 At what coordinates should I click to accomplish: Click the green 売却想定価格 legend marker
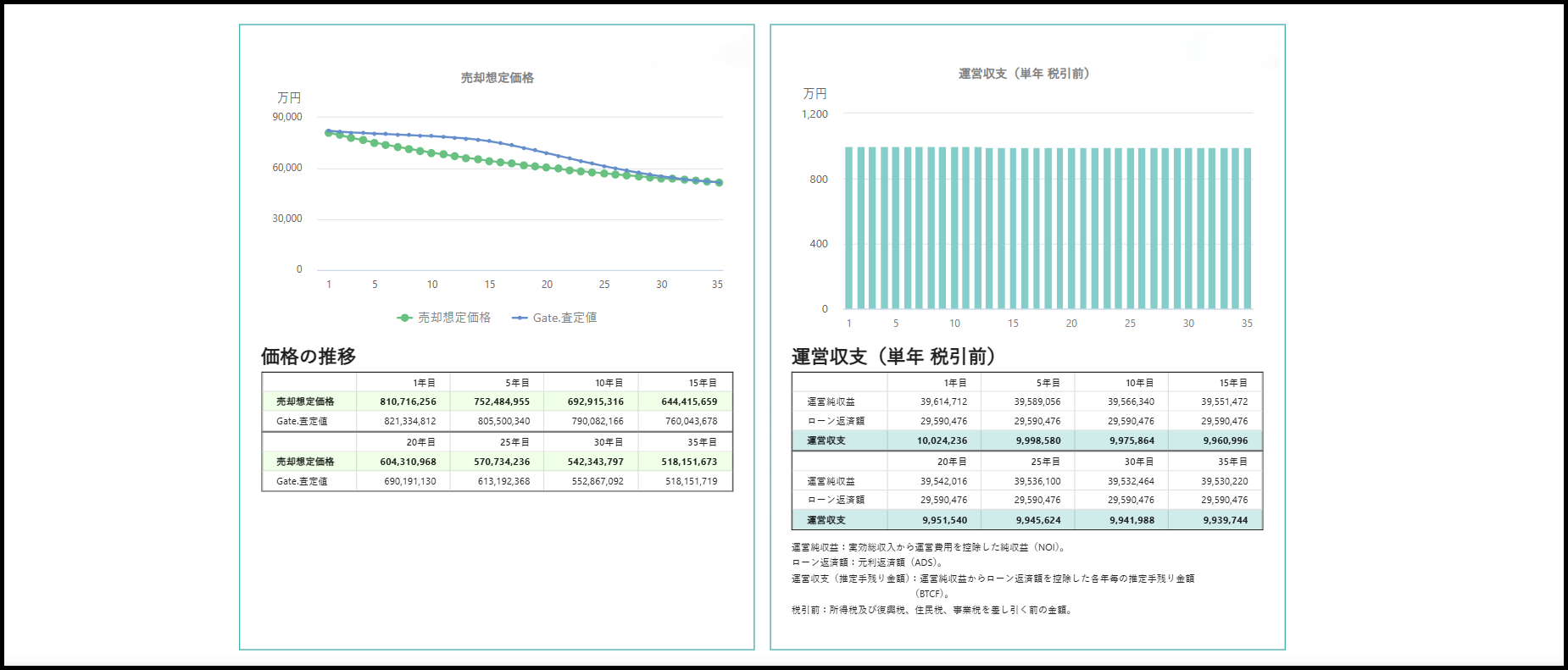pos(404,318)
